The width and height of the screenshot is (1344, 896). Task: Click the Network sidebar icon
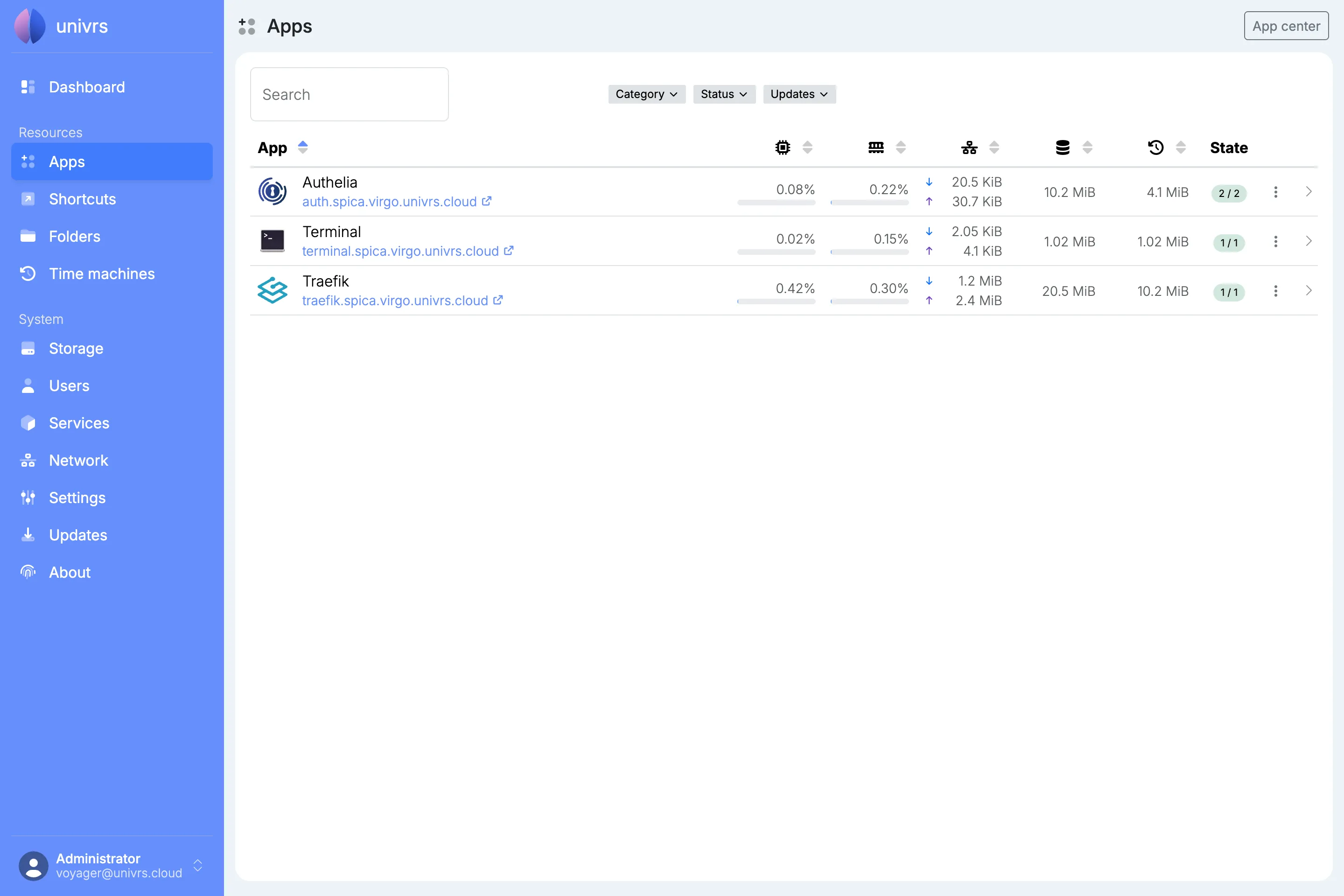tap(28, 460)
